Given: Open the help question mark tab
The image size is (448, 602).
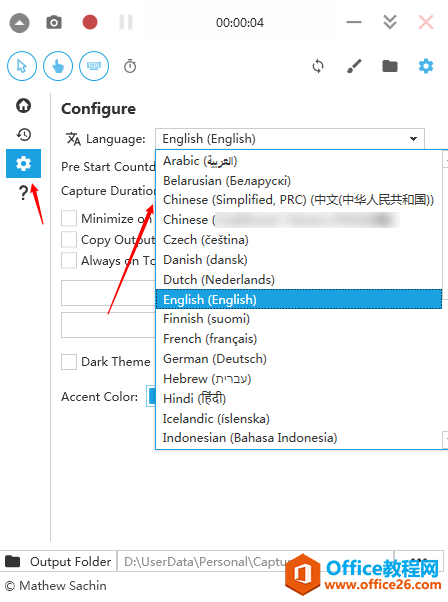Looking at the screenshot, I should pos(23,192).
